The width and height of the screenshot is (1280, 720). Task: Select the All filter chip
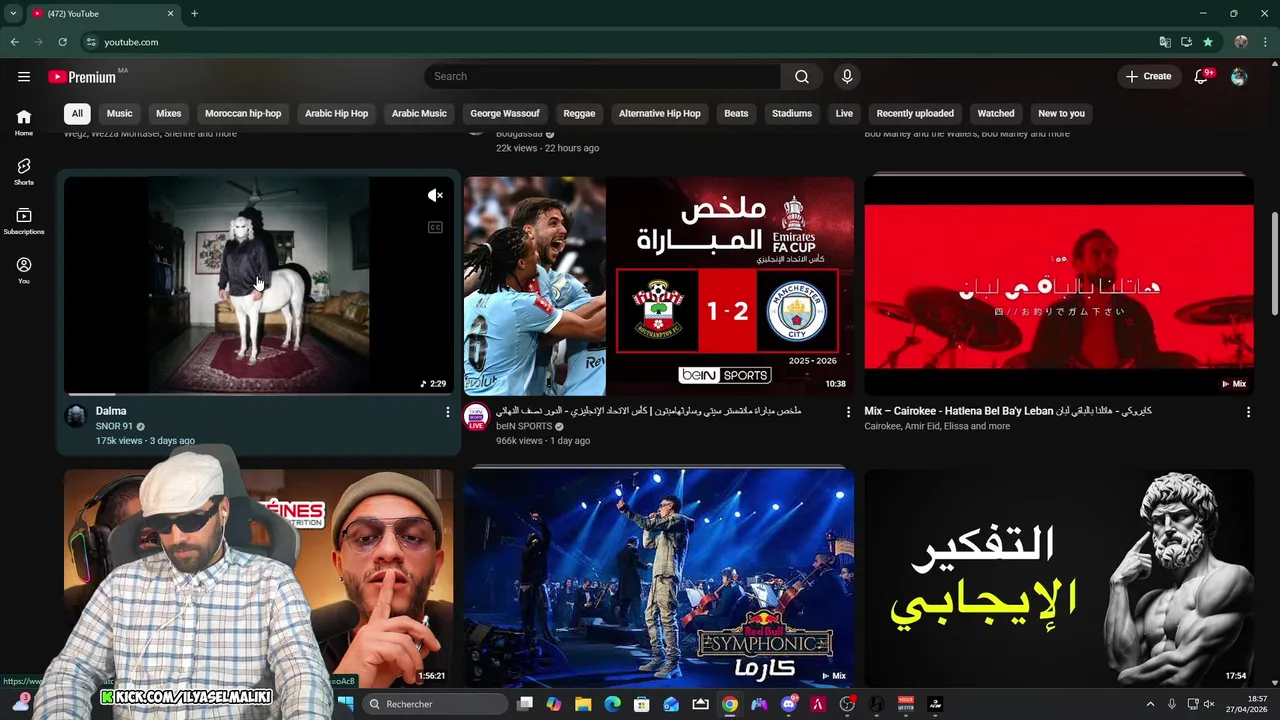click(77, 113)
